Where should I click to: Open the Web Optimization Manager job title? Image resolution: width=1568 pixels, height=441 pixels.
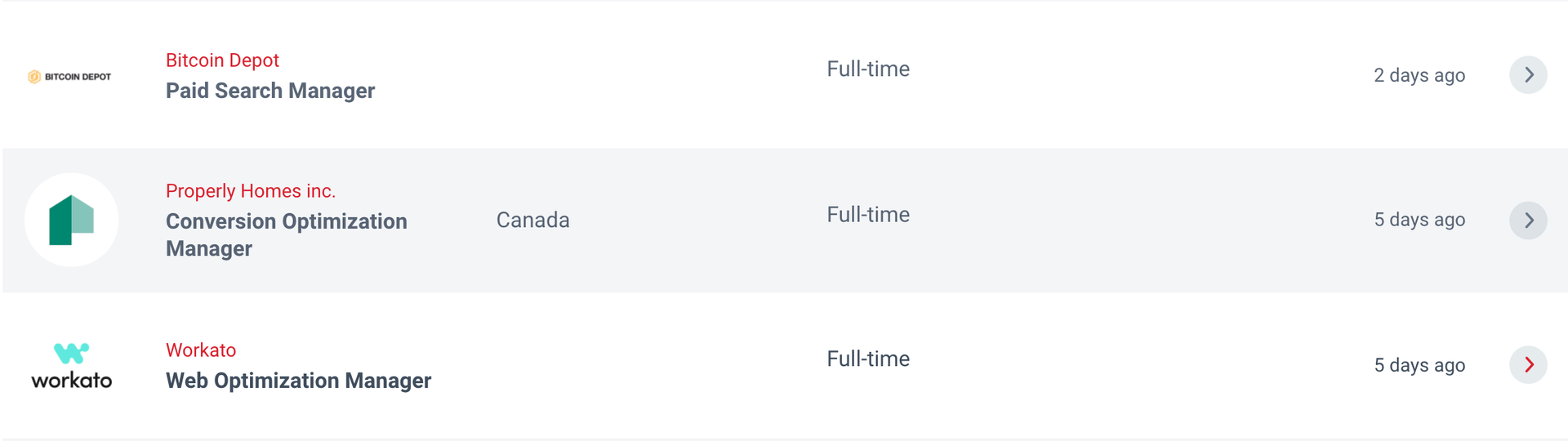click(298, 381)
